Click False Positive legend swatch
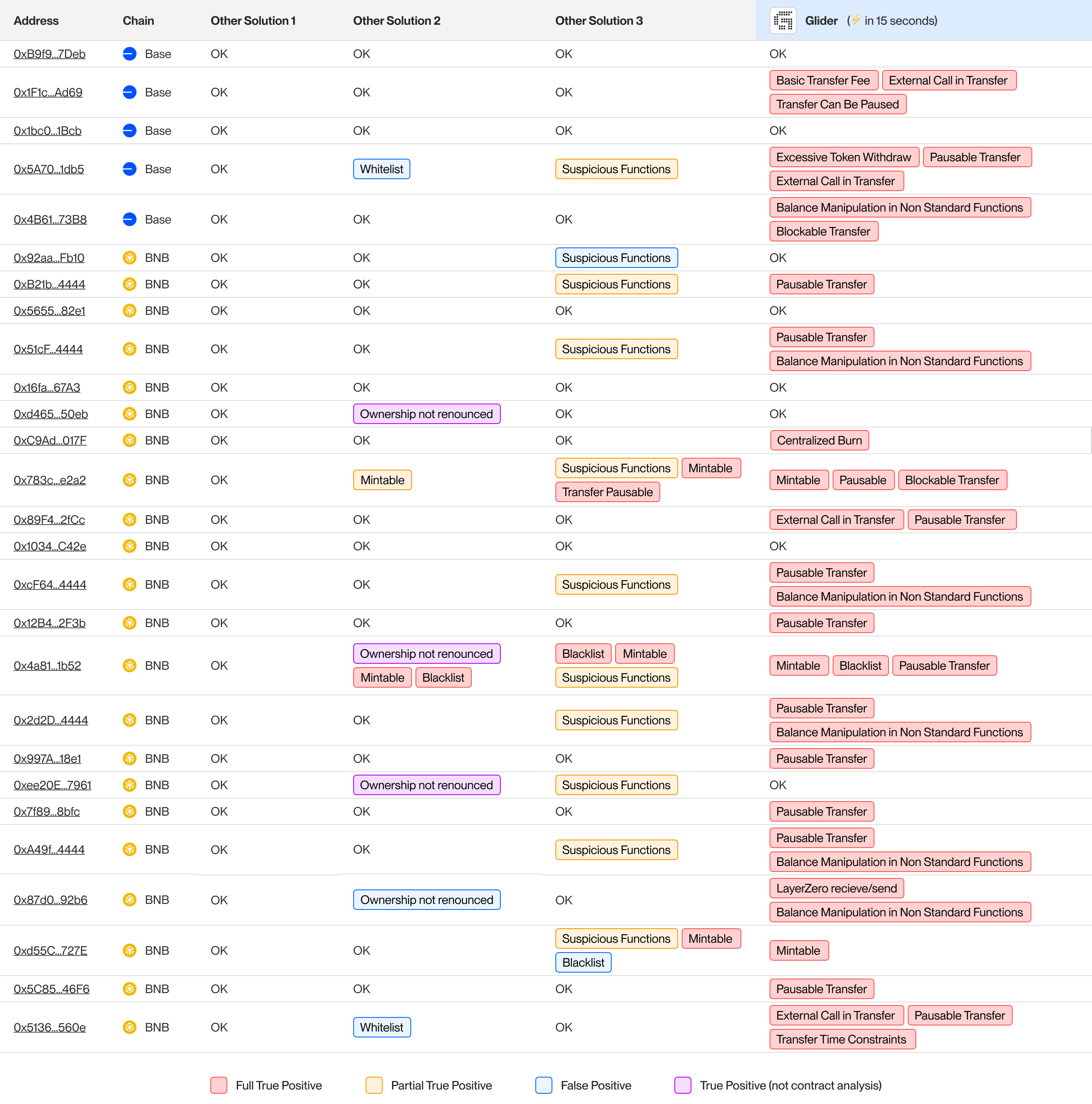The width and height of the screenshot is (1092, 1104). [x=543, y=1085]
